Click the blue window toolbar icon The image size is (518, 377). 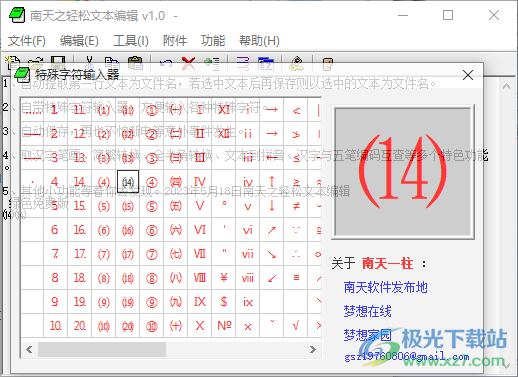click(x=266, y=63)
